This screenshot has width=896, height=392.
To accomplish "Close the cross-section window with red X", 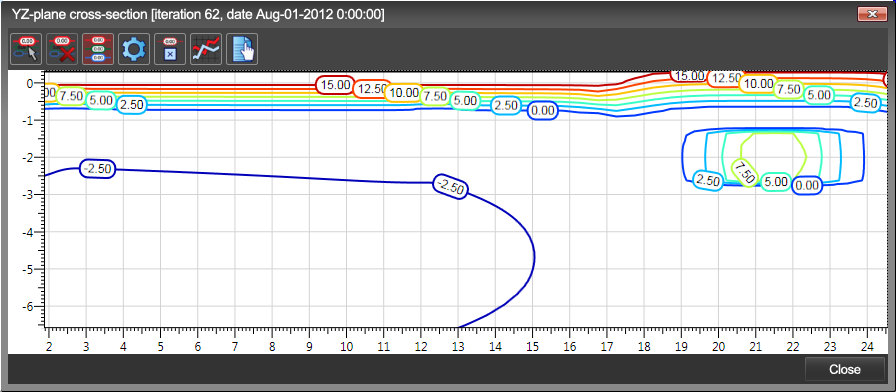I will (872, 15).
